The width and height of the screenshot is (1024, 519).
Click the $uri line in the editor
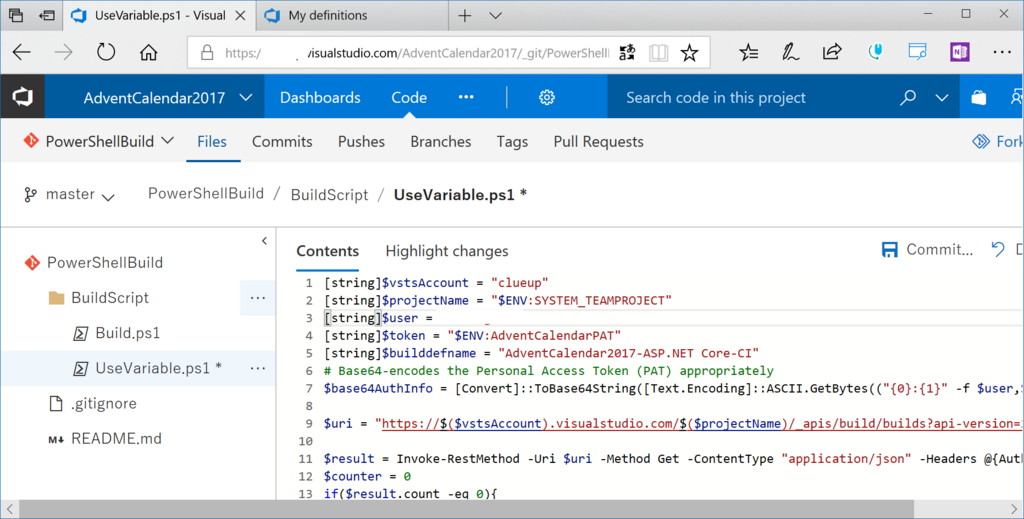673,423
